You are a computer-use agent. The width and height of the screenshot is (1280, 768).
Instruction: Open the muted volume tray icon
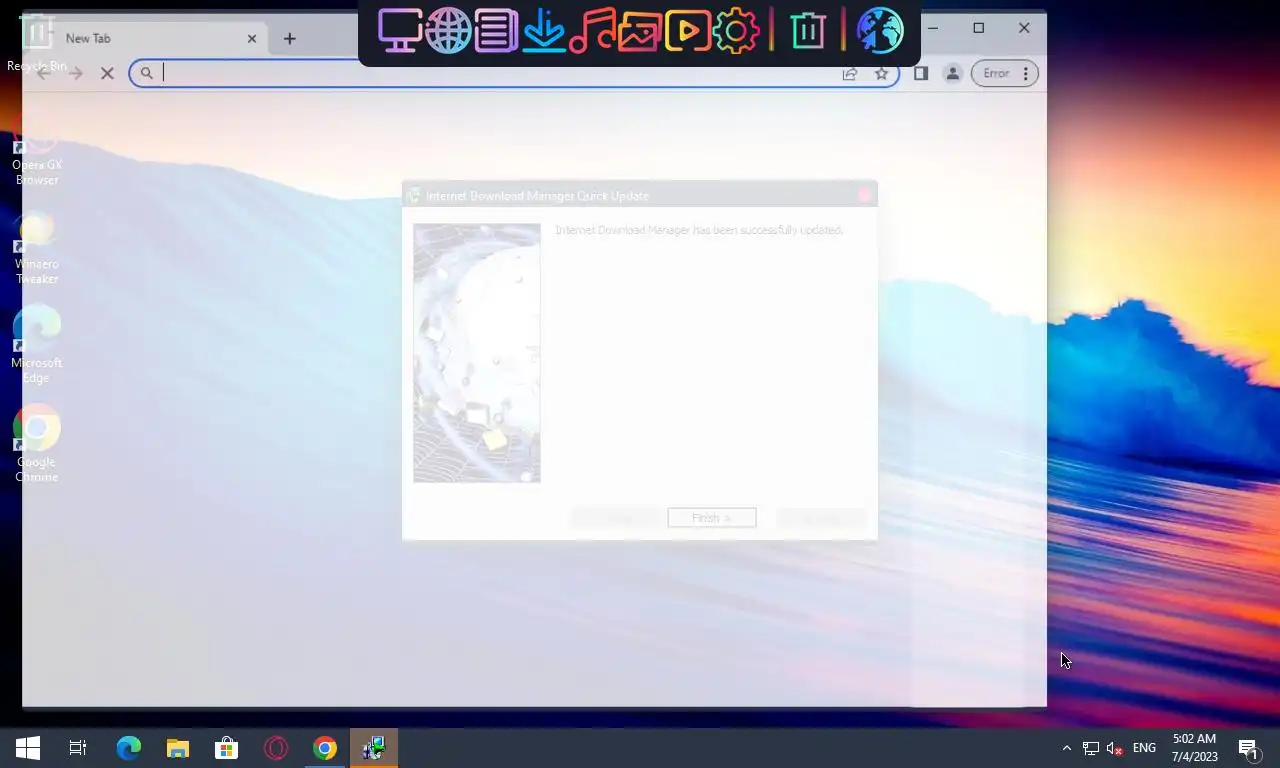[1115, 748]
